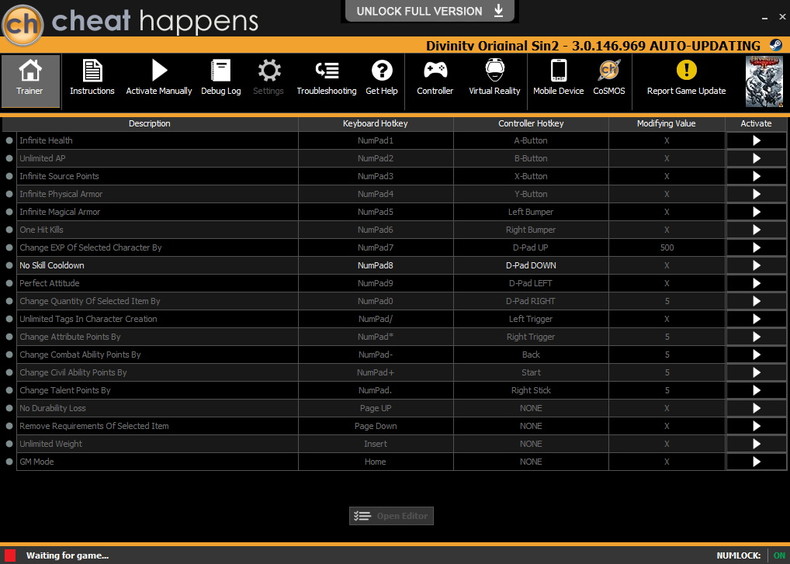Activate Change EXP Of Selected Character
790x564 pixels.
(x=756, y=247)
